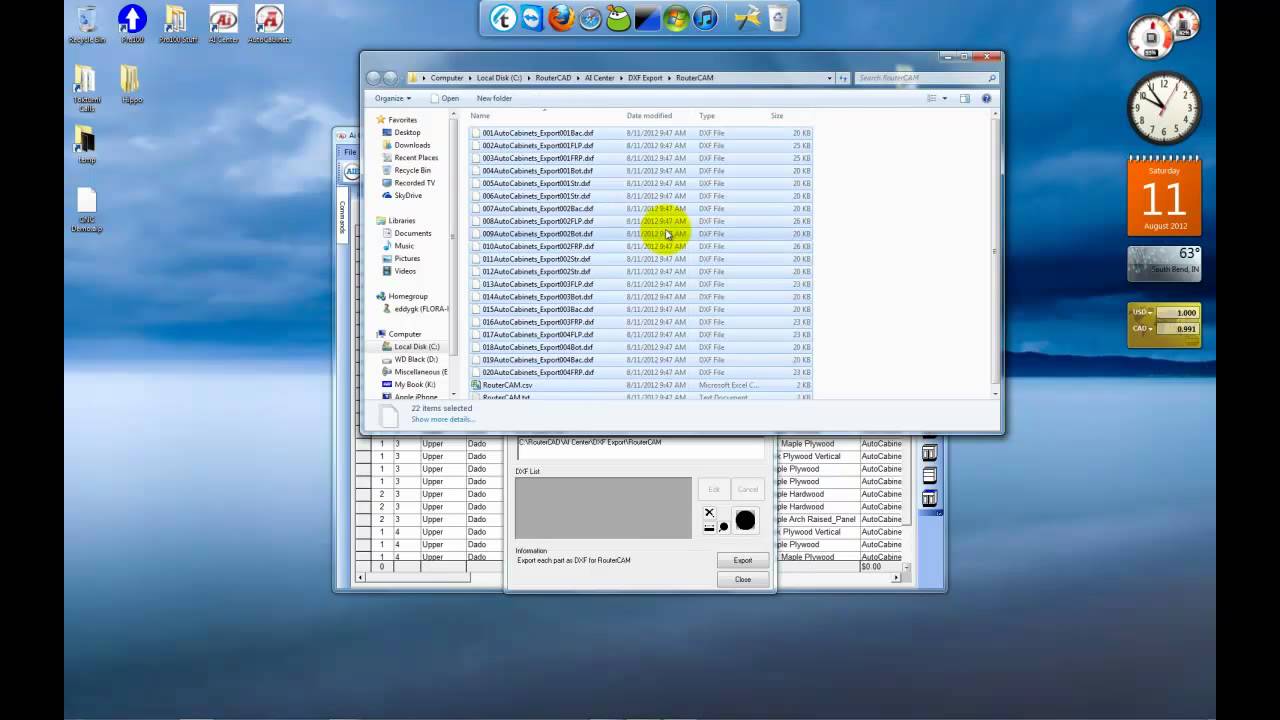The width and height of the screenshot is (1280, 720).
Task: Select Desktop under Favorites
Action: coord(407,132)
